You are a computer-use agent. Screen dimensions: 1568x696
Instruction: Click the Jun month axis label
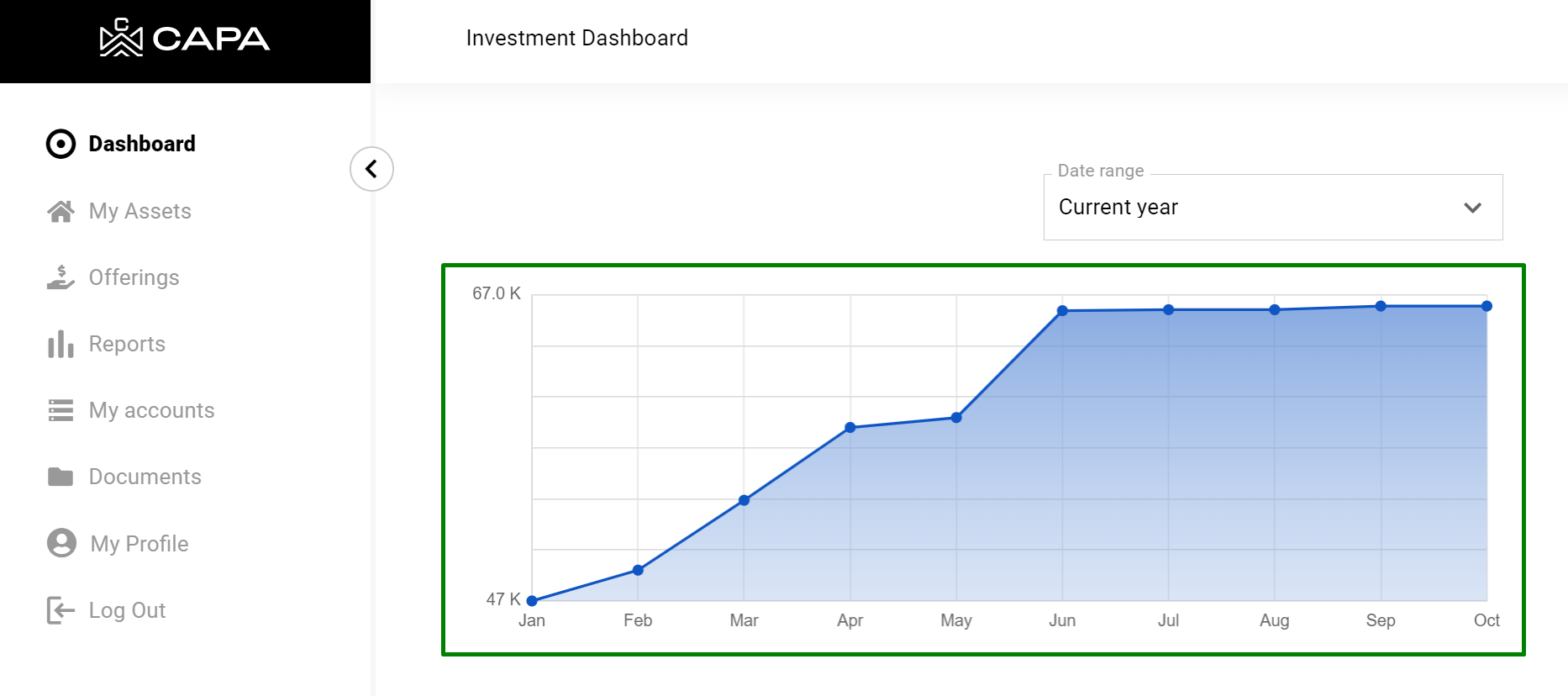coord(1062,620)
